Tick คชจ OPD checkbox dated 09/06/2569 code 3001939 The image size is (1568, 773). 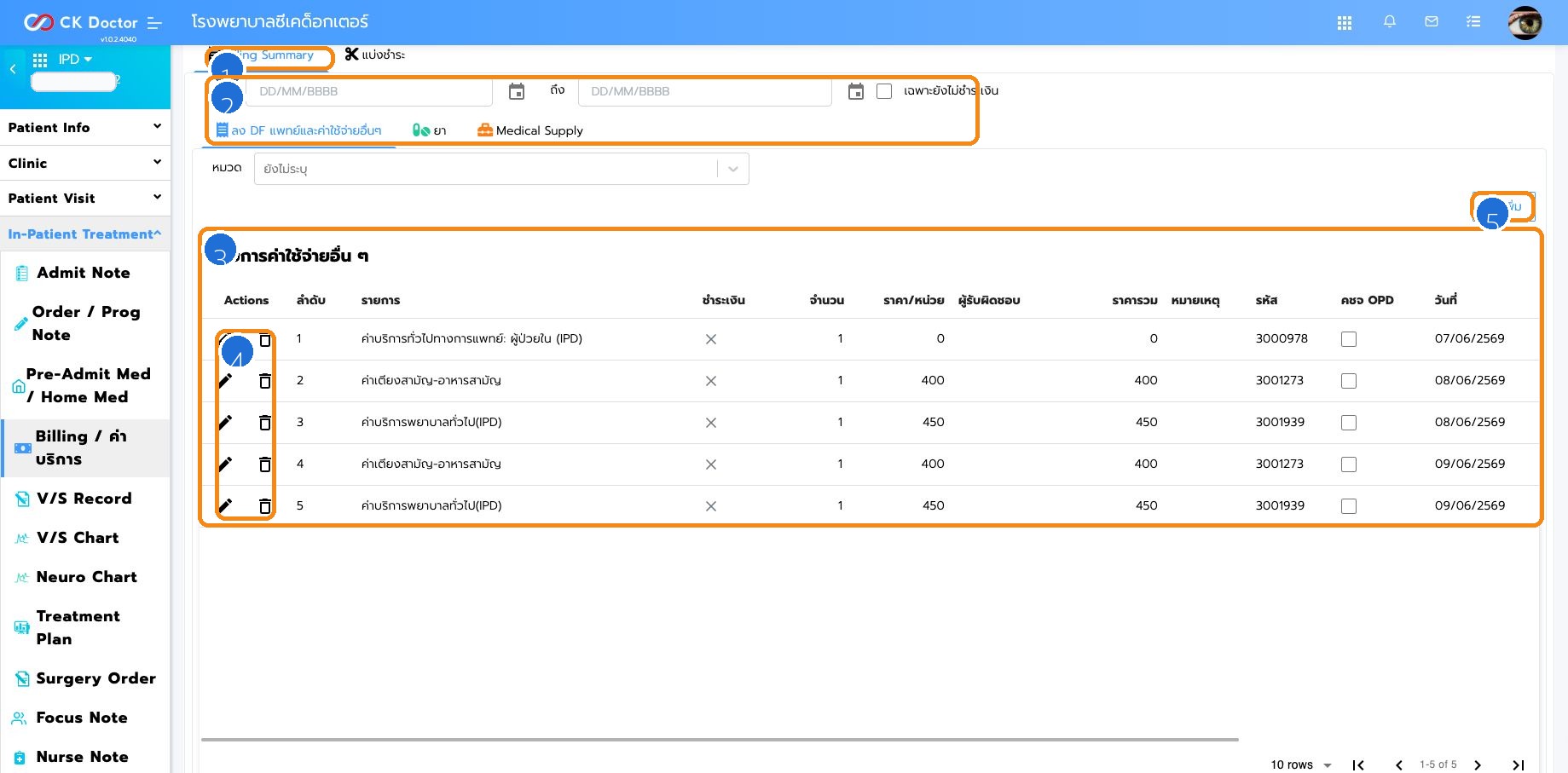pos(1349,506)
